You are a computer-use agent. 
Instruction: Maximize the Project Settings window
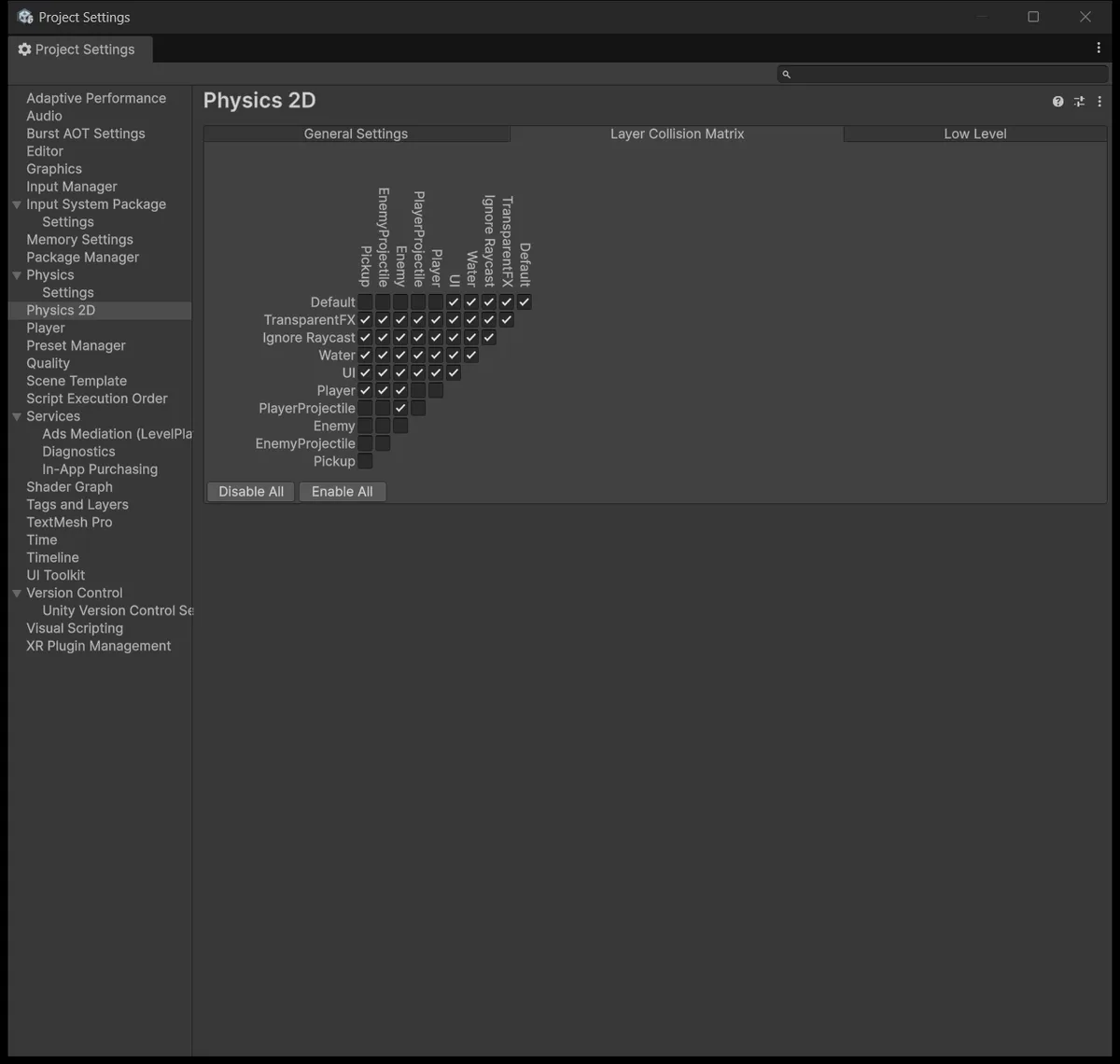pyautogui.click(x=1033, y=17)
